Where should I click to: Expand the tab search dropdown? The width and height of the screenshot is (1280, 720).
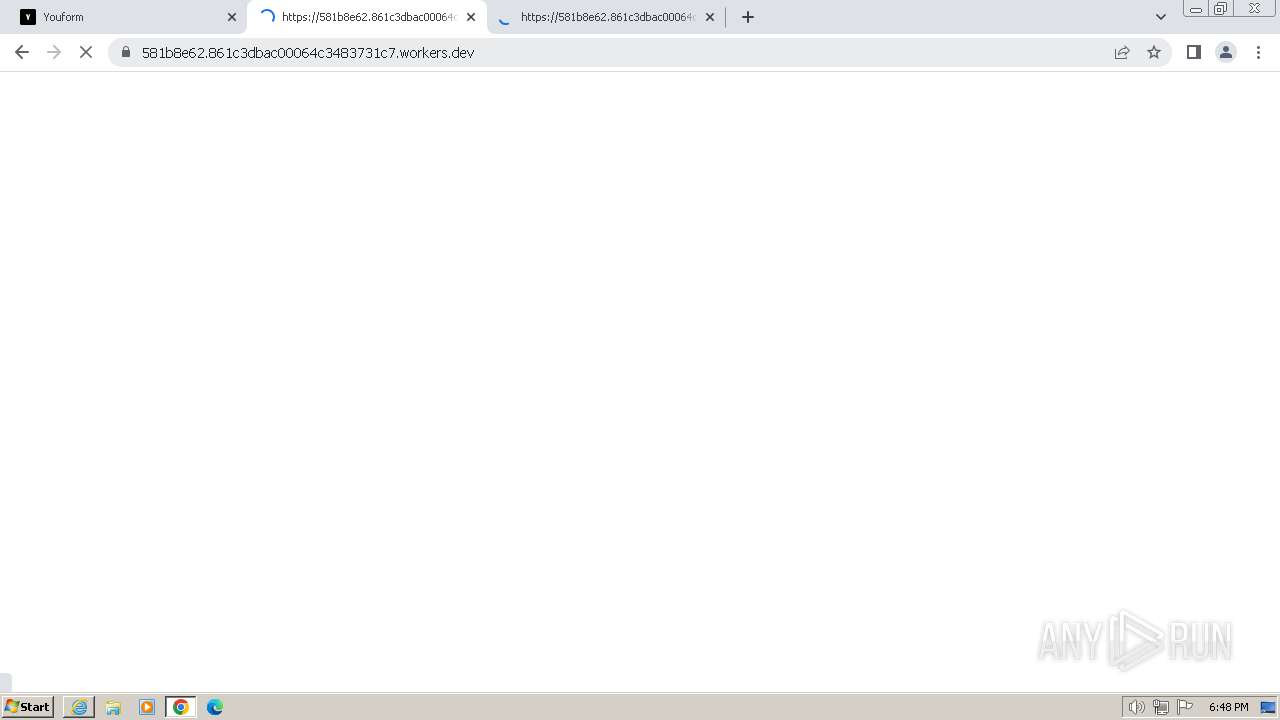click(1161, 17)
